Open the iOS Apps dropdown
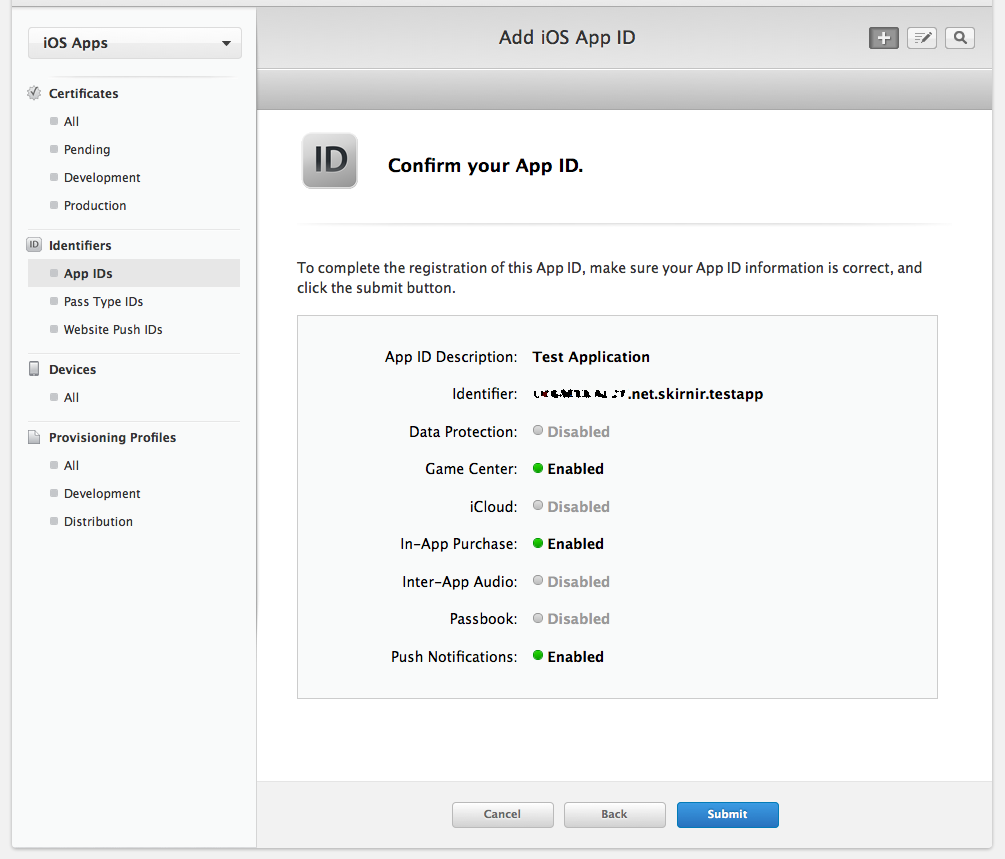 (135, 43)
